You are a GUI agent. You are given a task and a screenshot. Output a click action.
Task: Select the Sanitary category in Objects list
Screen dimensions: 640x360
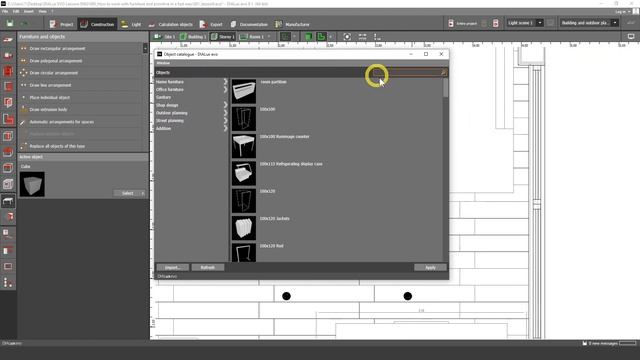click(163, 97)
